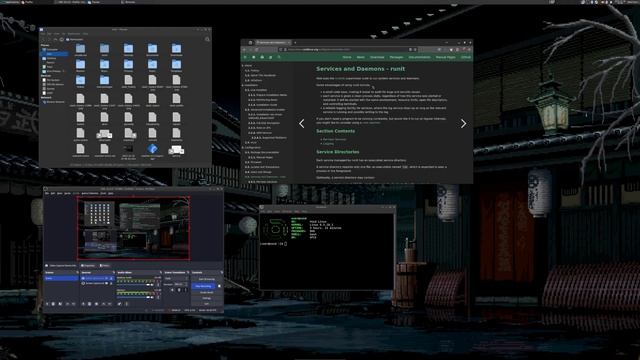The image size is (640, 360).
Task: Pause recording using button beside recording control
Action: click(x=219, y=286)
